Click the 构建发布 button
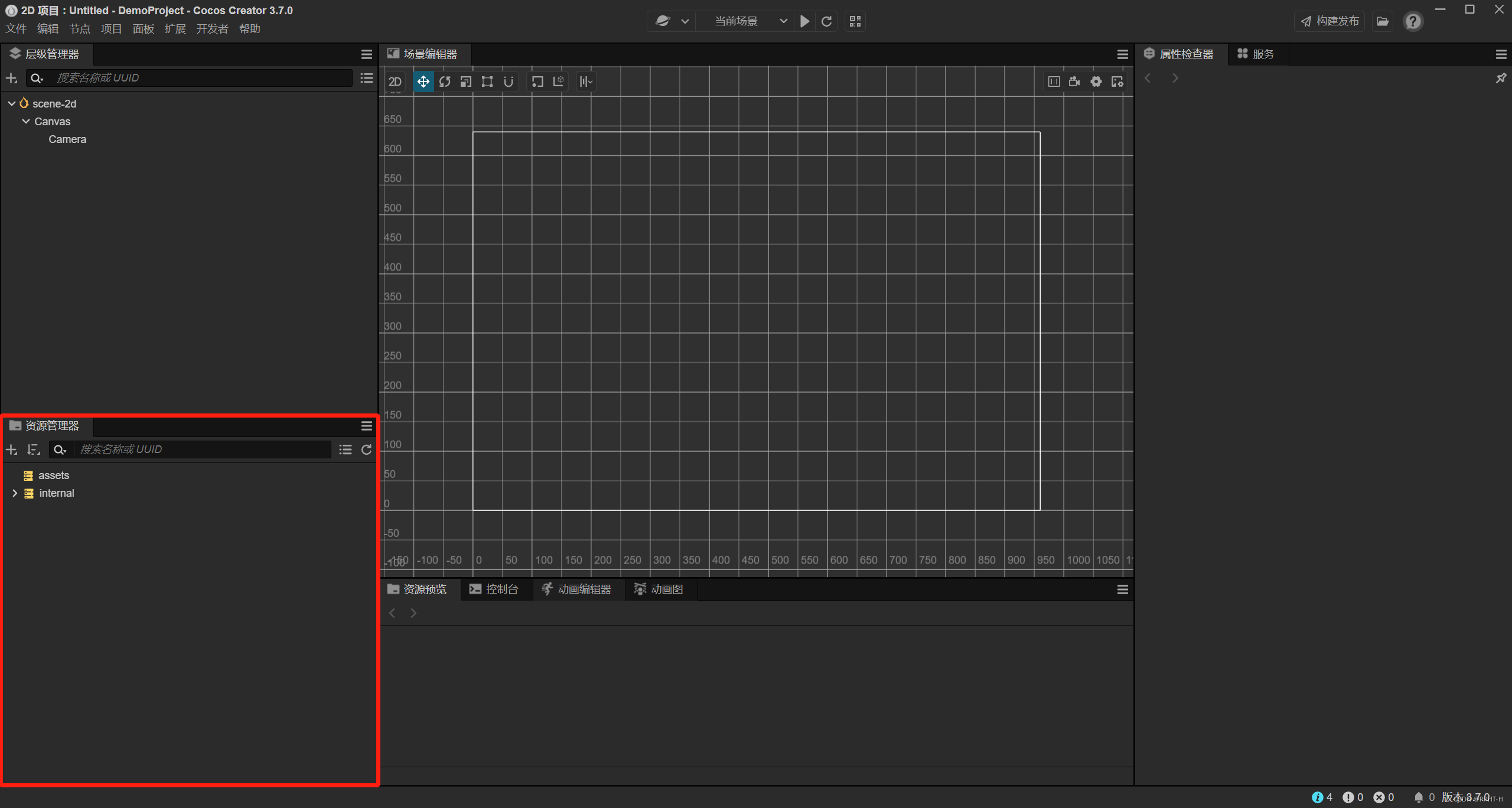Viewport: 1512px width, 808px height. coord(1330,21)
